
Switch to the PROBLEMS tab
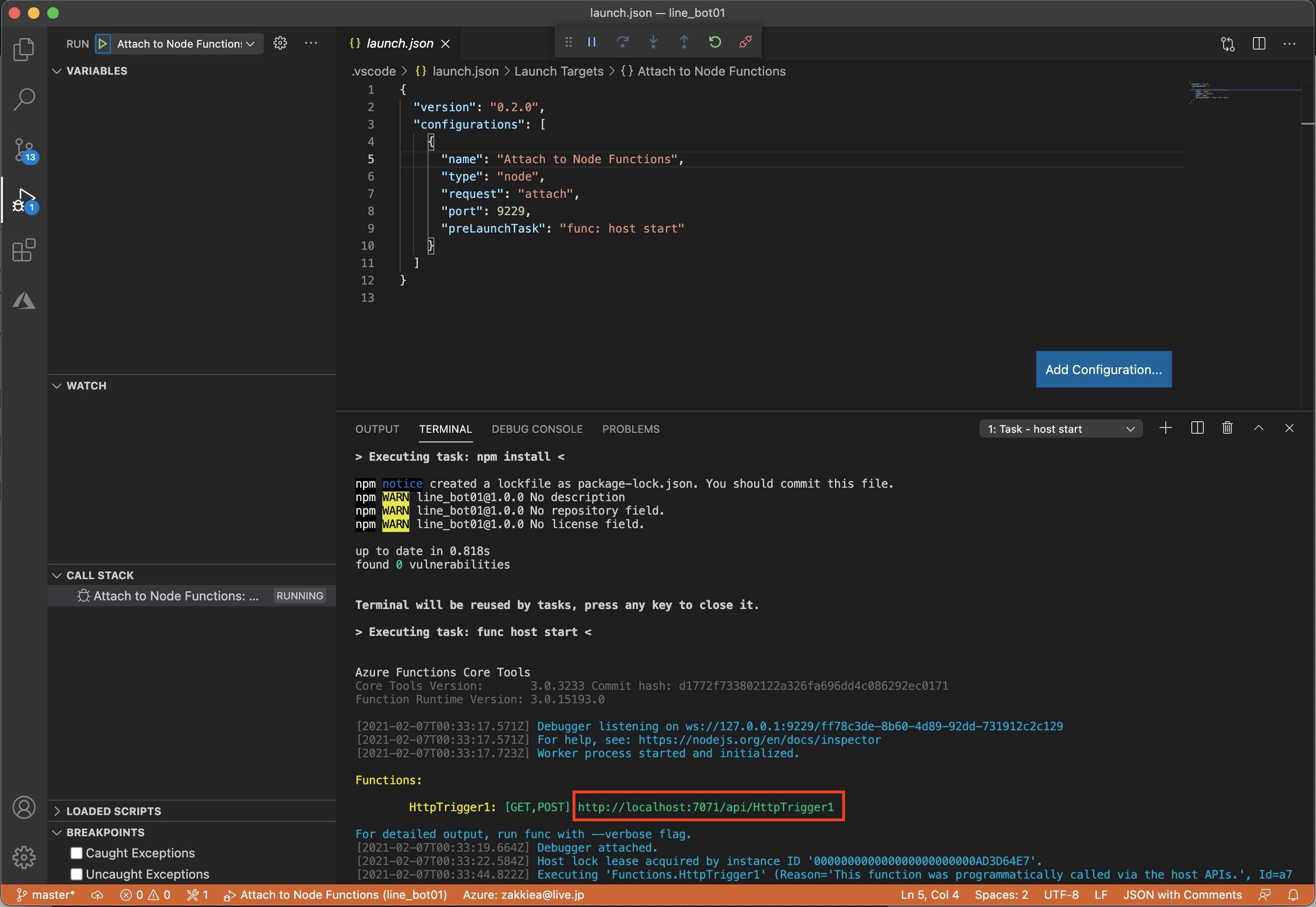(630, 429)
